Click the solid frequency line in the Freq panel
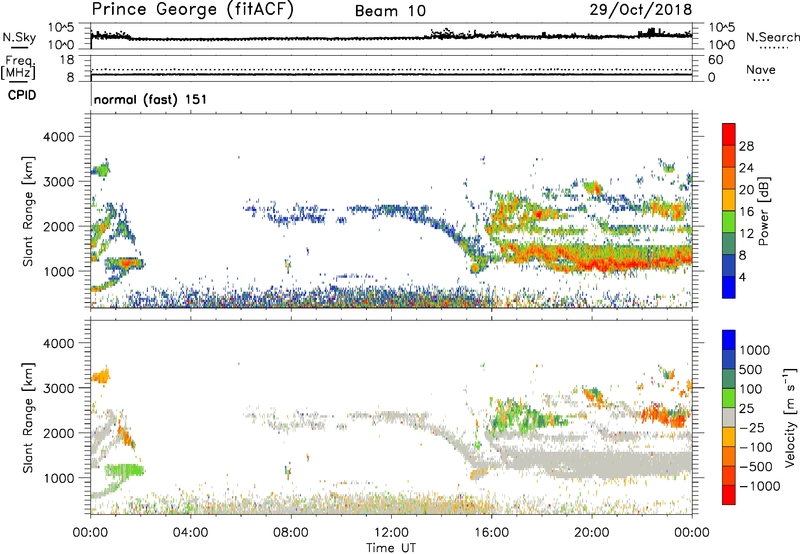800x554 pixels. point(391,75)
